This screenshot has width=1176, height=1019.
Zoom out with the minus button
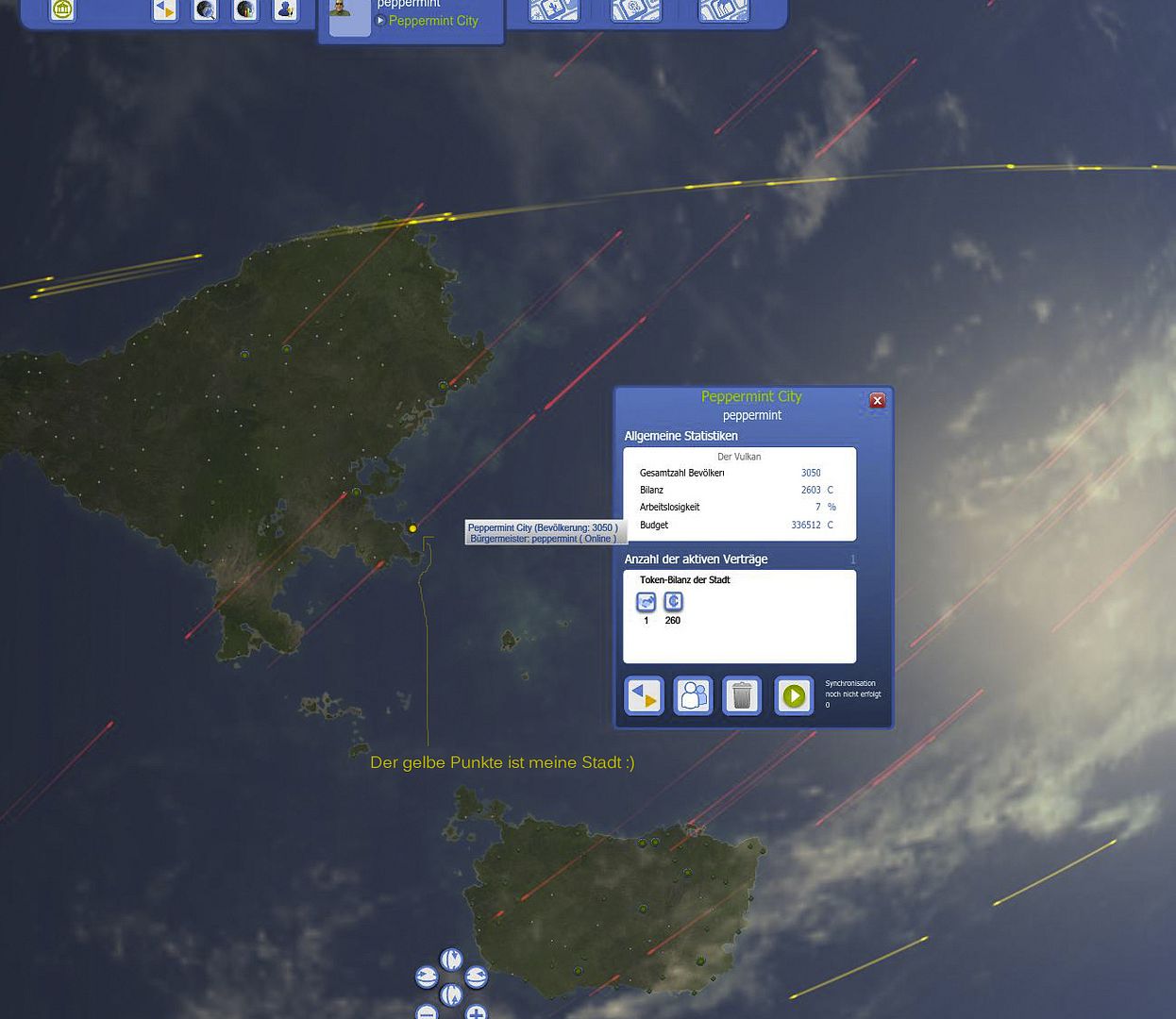tap(427, 1013)
